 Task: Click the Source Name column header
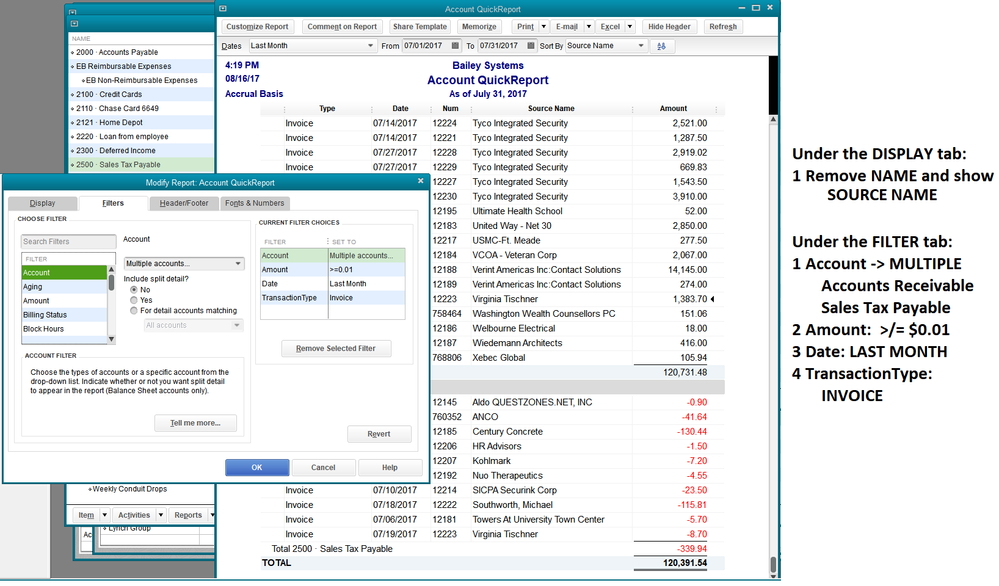pos(551,108)
